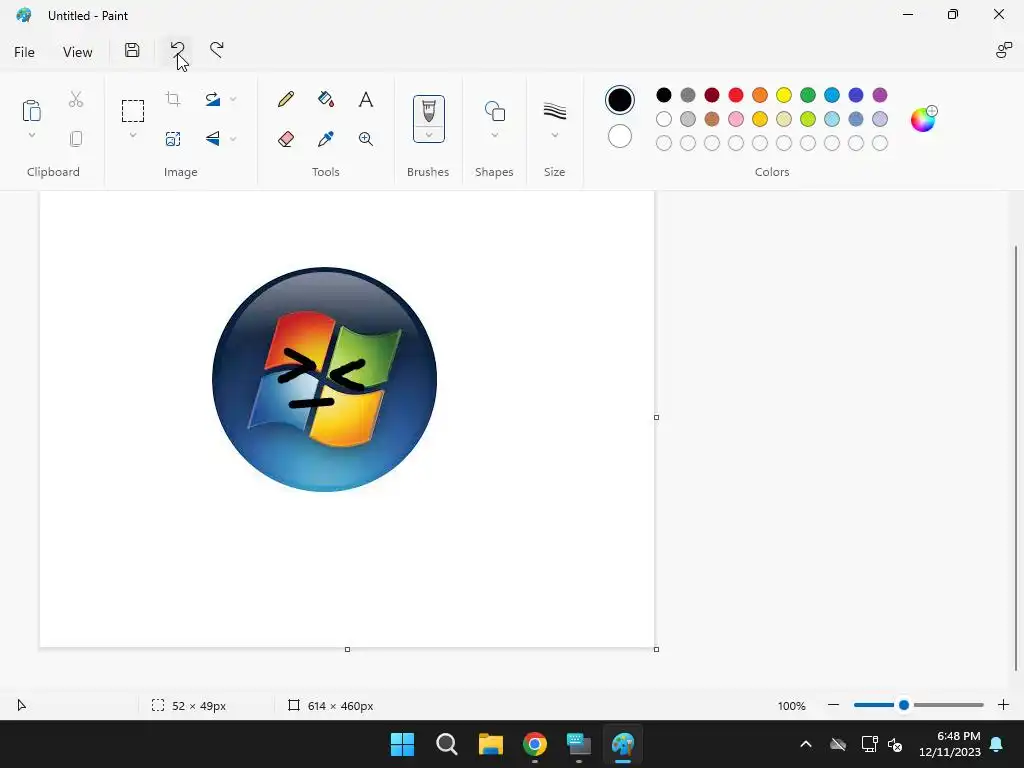Pick the orange palette color

pos(760,95)
